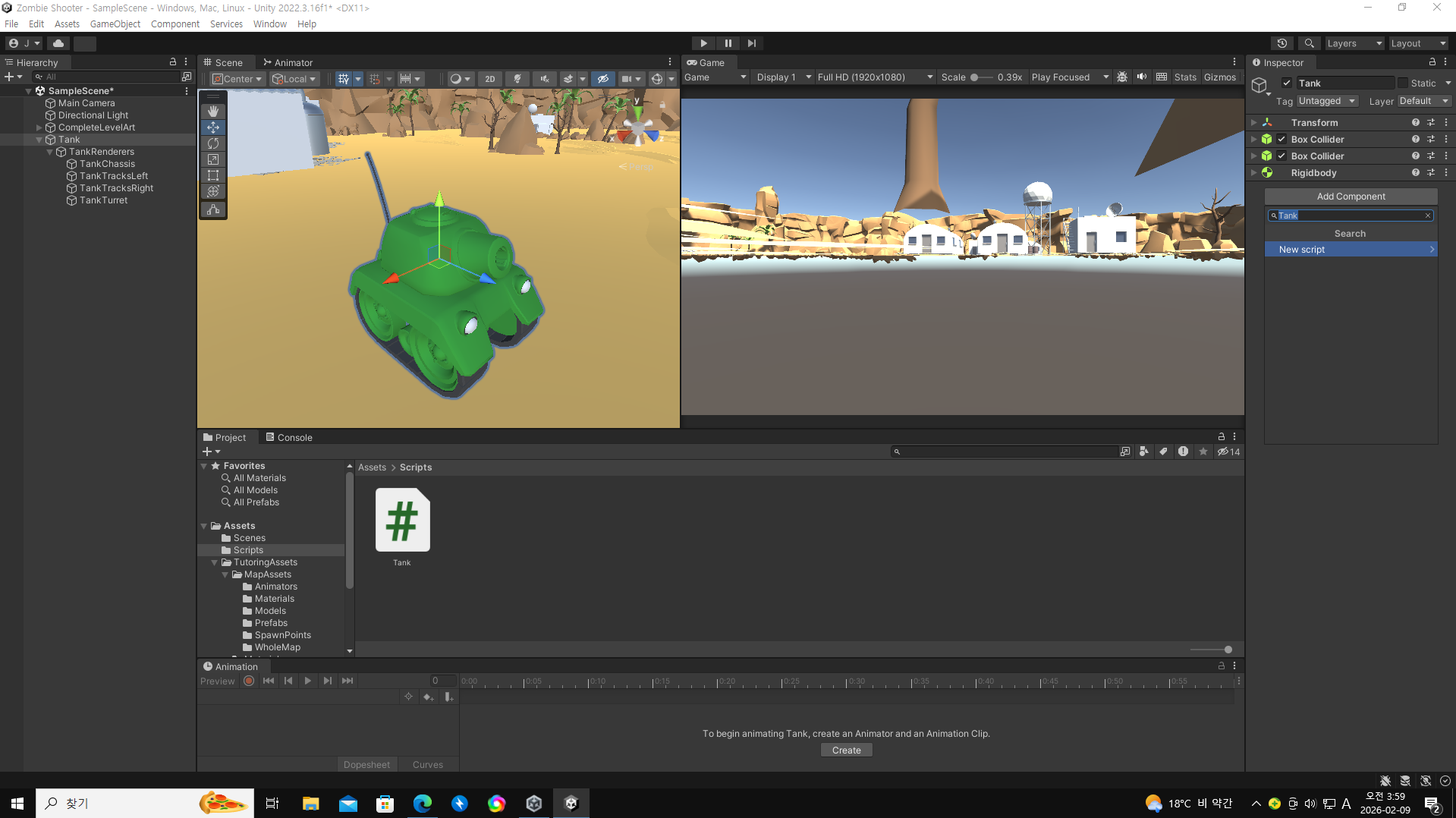Click the New script entry
Viewport: 1456px width, 818px height.
1351,249
